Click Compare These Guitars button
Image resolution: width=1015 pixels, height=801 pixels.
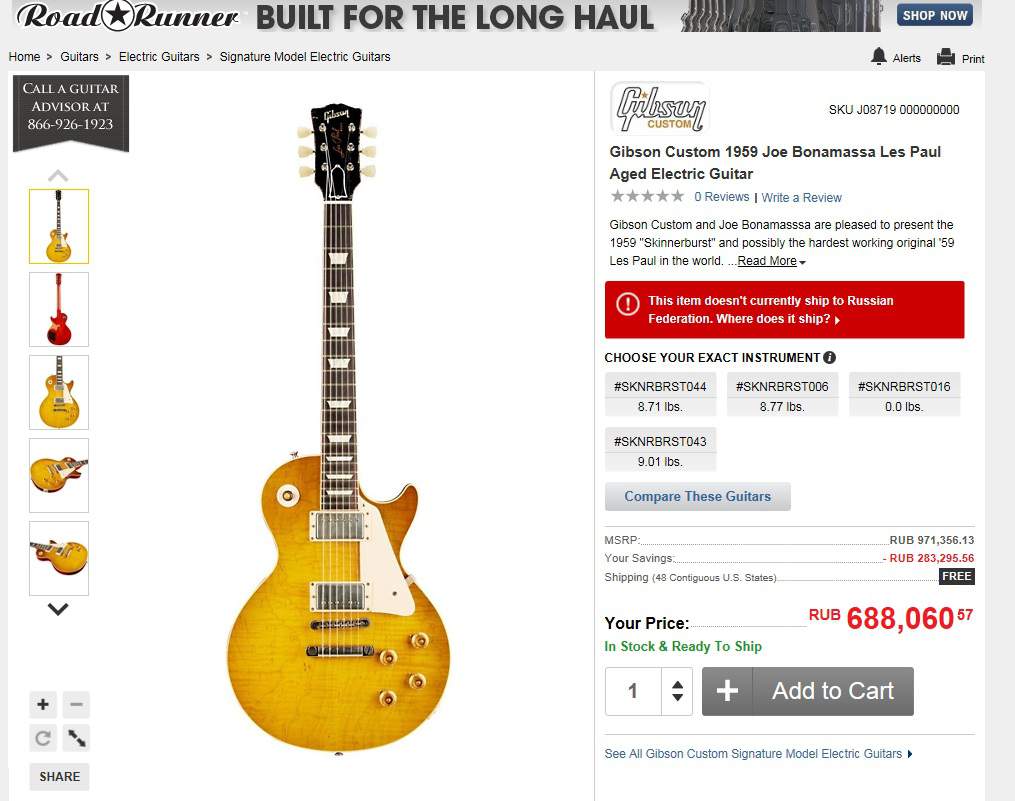(x=698, y=497)
